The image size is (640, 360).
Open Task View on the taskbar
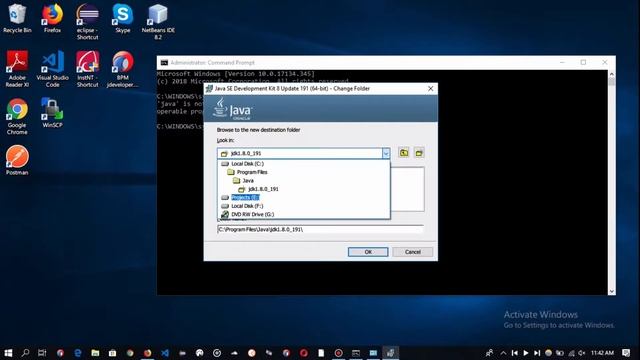click(42, 353)
